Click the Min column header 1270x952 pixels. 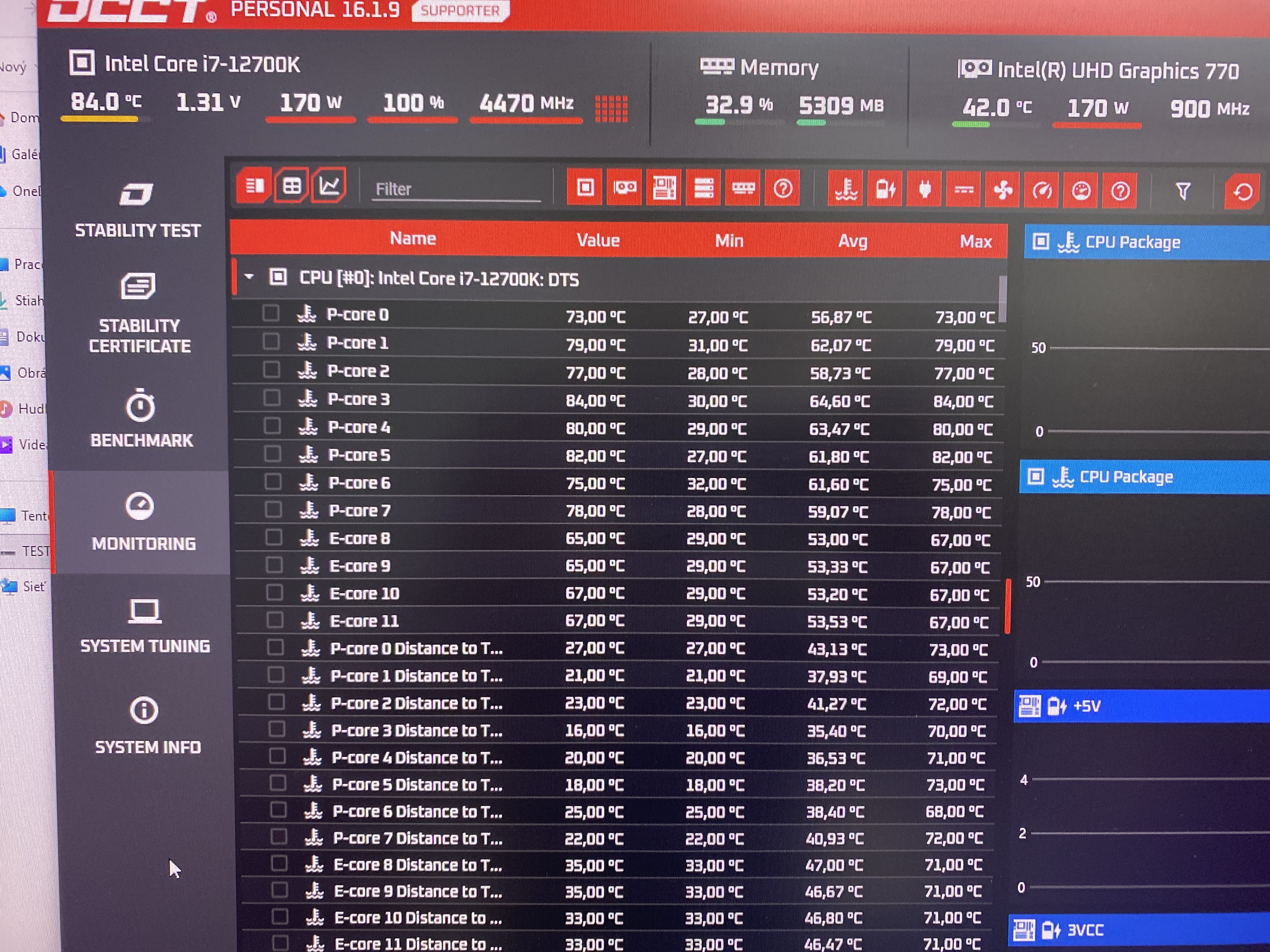tap(729, 241)
